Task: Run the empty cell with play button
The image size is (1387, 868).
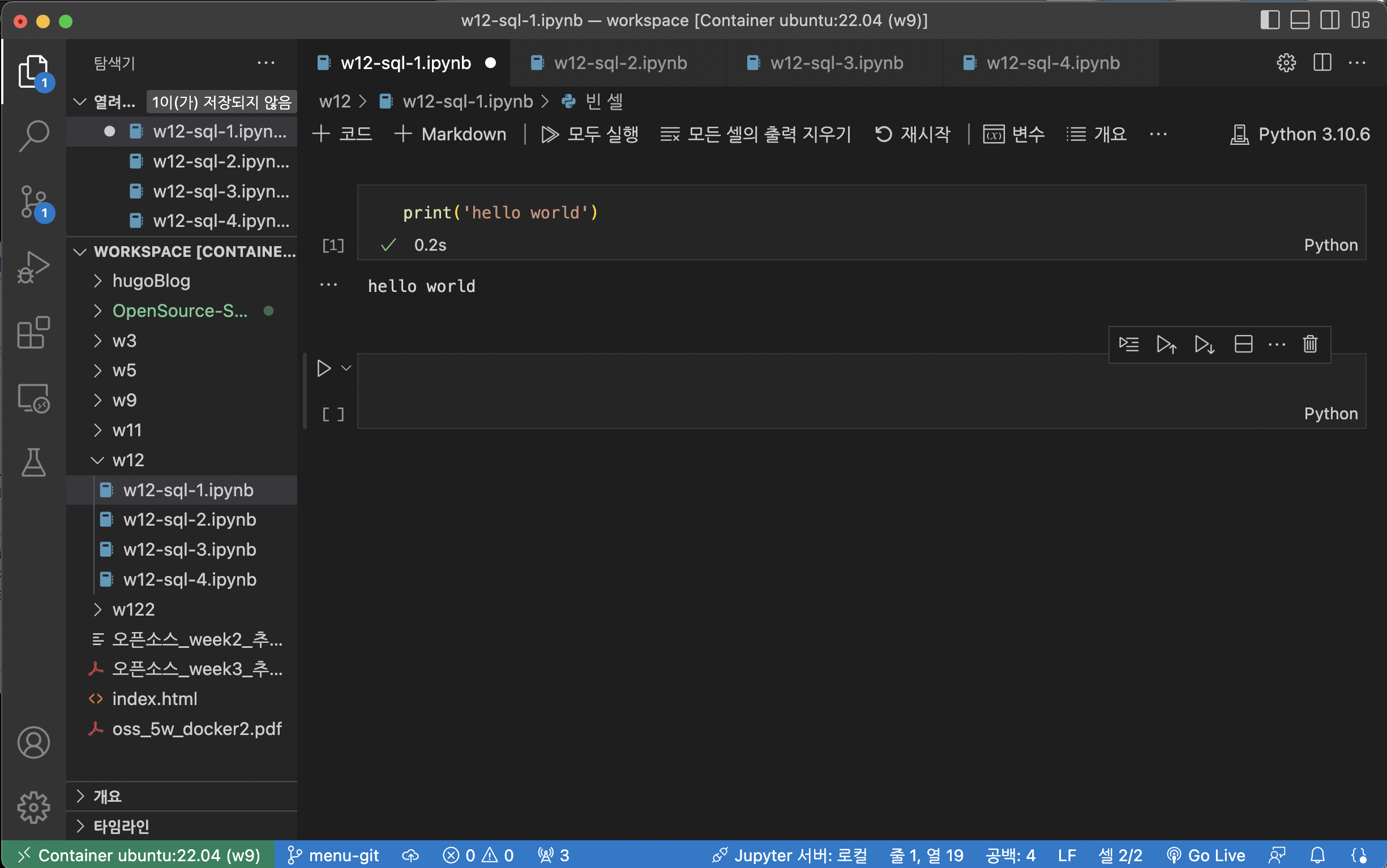Action: tap(324, 368)
